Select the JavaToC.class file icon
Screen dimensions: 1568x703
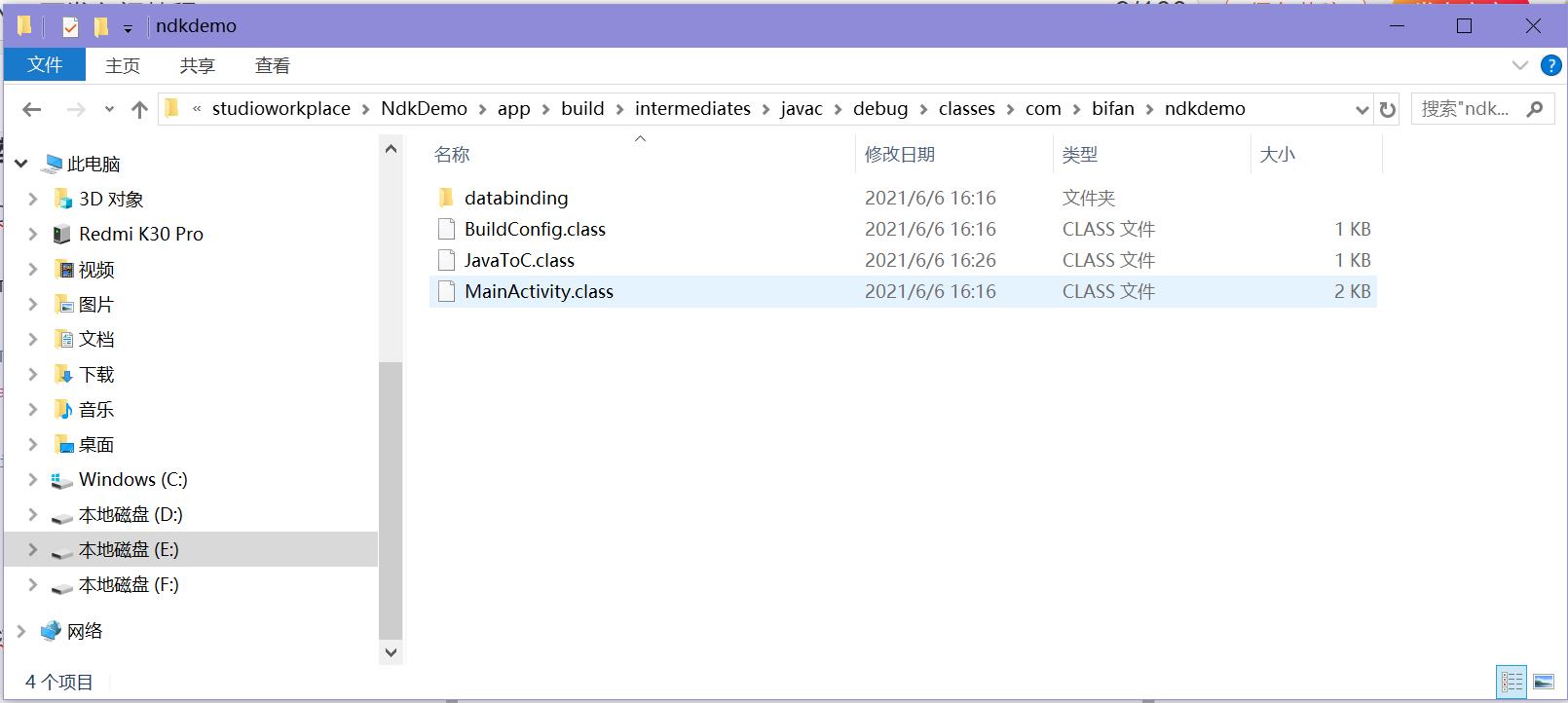446,260
